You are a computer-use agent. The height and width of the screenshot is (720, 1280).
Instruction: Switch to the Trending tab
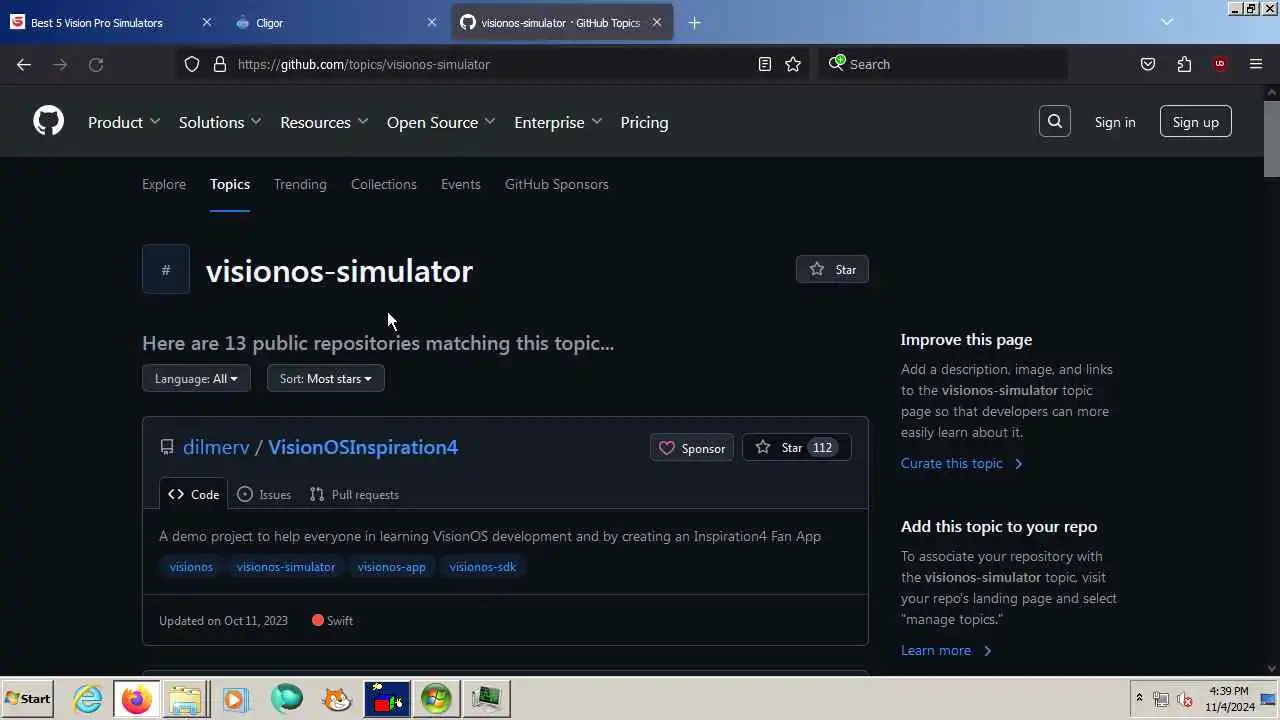pos(300,184)
